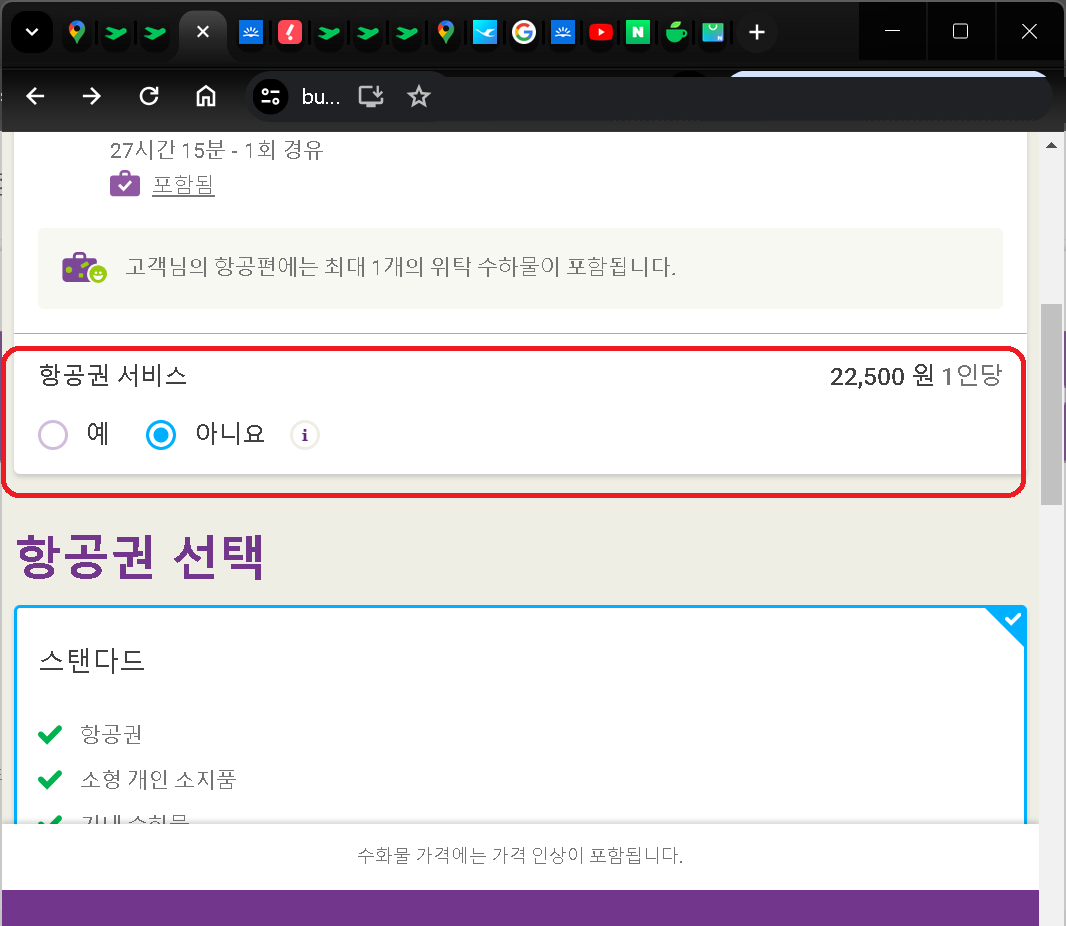
Task: Switch to the red exclamation mark tab
Action: (290, 32)
